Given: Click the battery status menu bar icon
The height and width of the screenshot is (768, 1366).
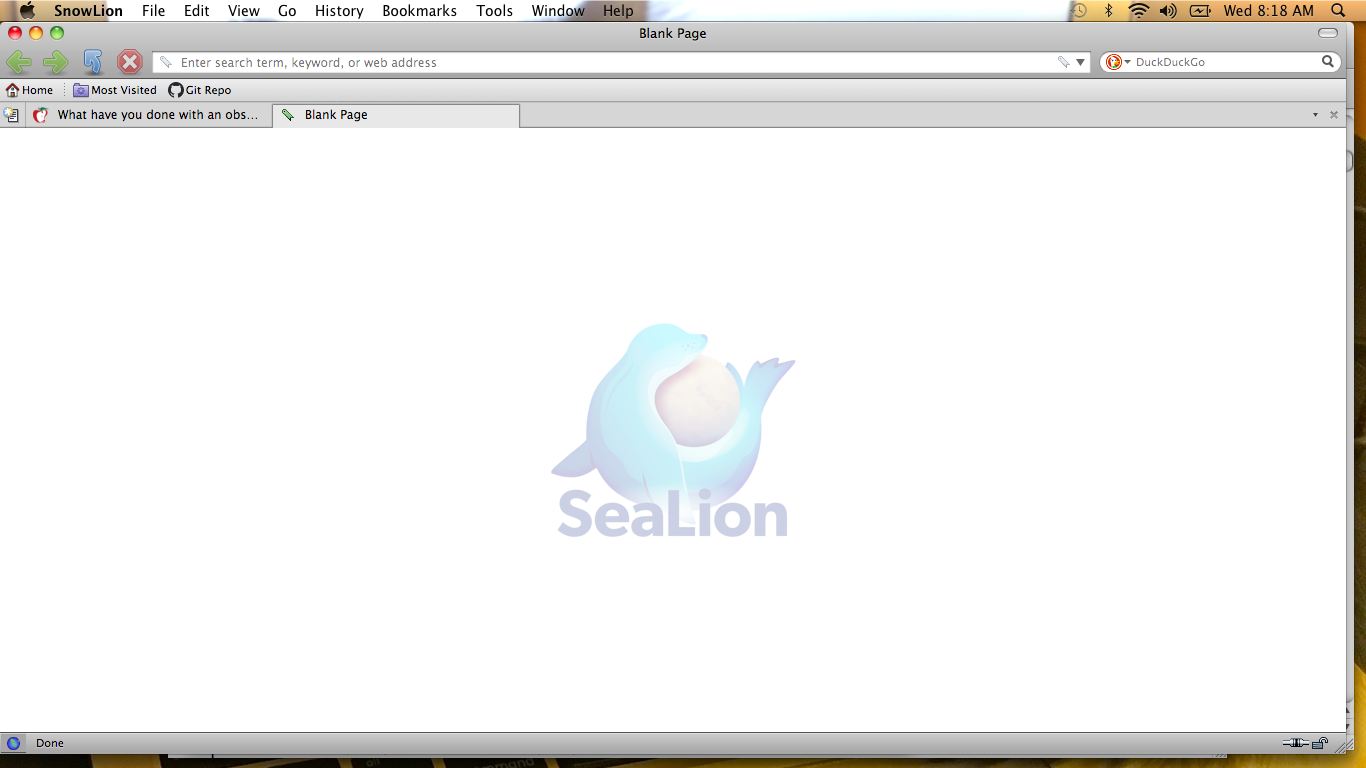Looking at the screenshot, I should coord(1200,11).
